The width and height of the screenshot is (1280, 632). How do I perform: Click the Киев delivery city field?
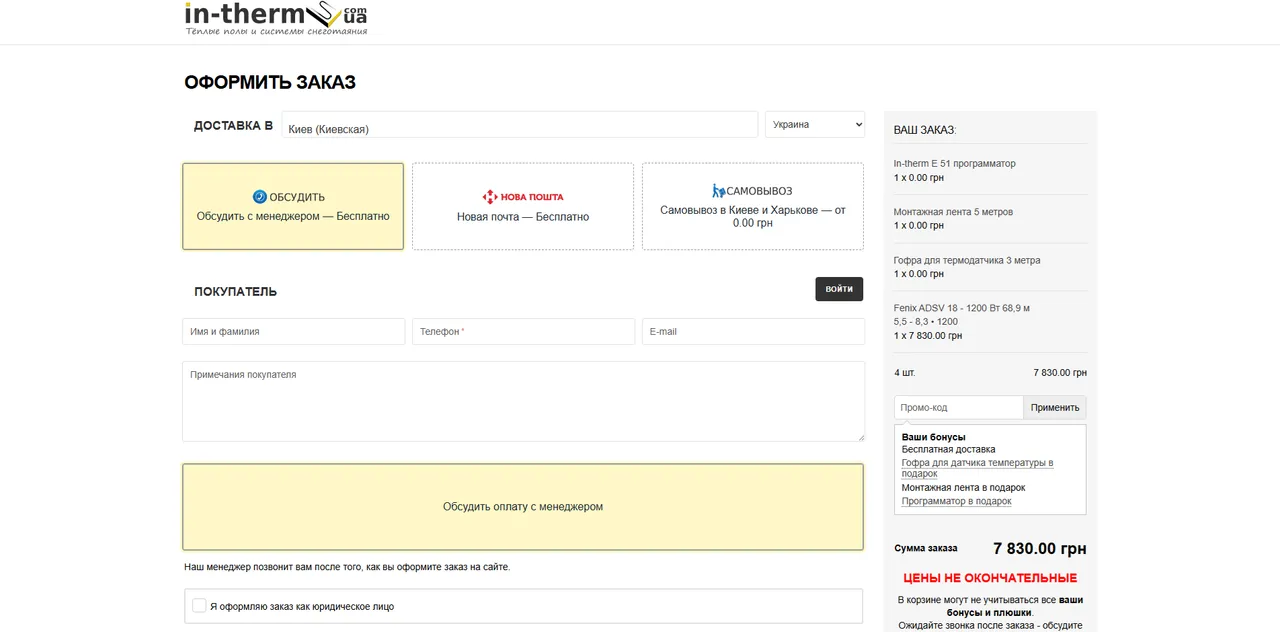click(520, 124)
